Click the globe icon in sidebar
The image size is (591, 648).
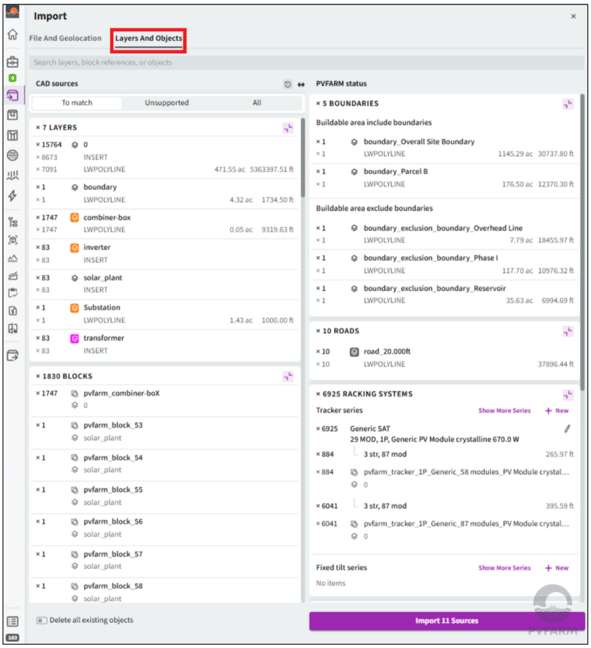click(x=13, y=155)
